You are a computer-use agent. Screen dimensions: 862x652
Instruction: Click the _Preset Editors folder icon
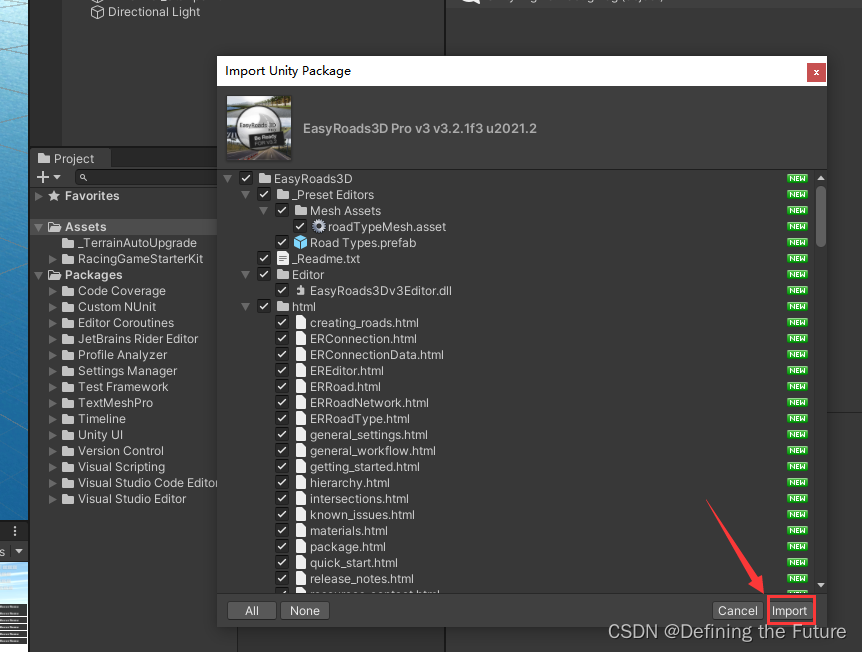283,194
